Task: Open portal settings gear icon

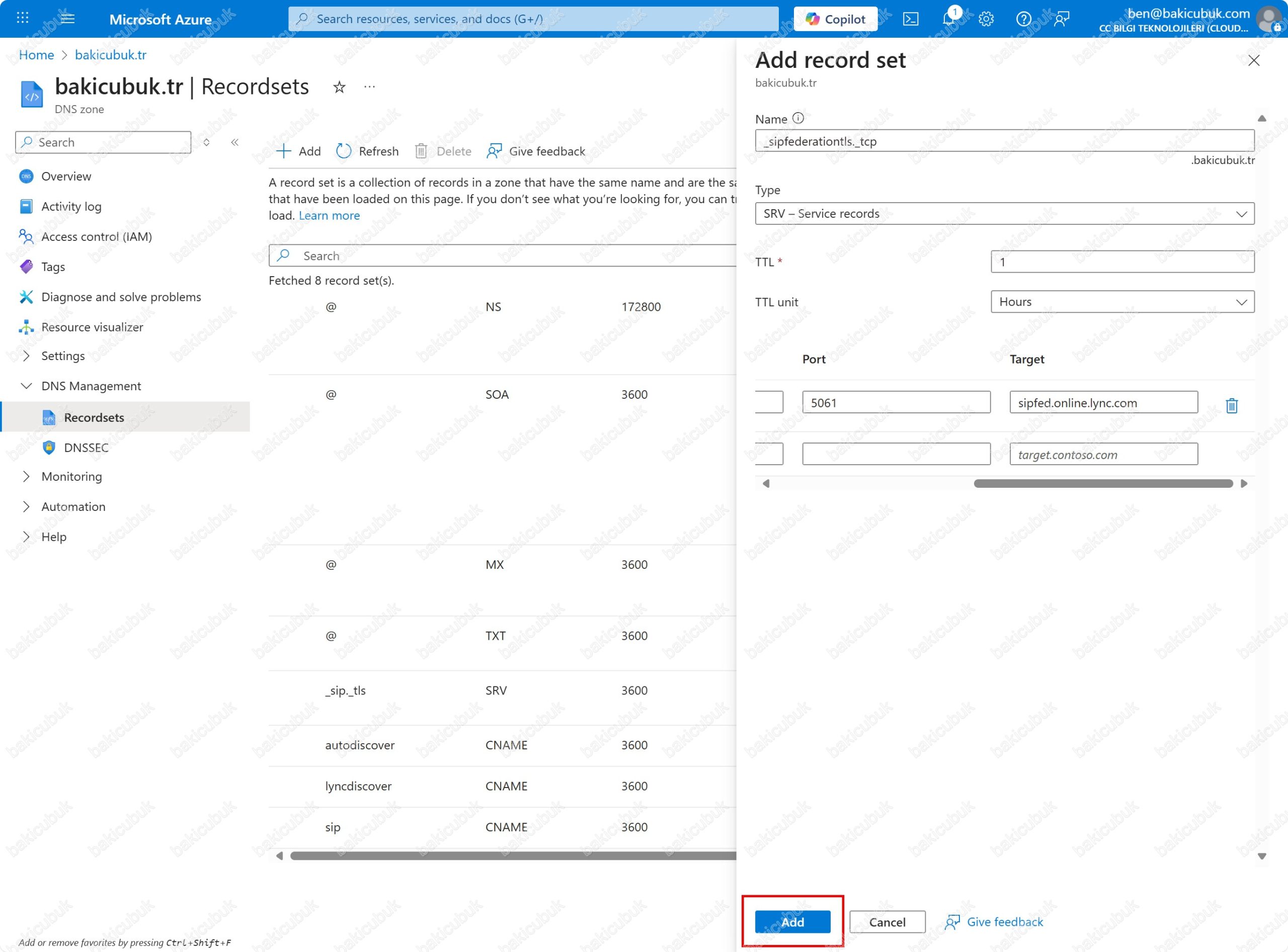Action: [986, 19]
